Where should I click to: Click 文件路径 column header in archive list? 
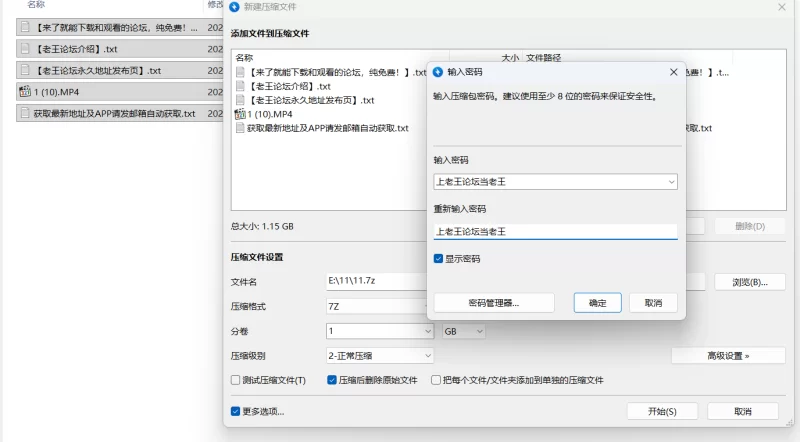[x=543, y=58]
